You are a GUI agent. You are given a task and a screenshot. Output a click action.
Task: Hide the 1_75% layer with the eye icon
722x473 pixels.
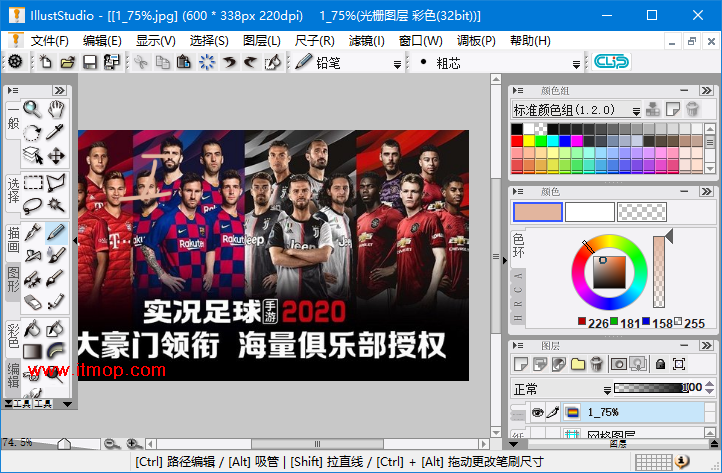click(x=537, y=412)
